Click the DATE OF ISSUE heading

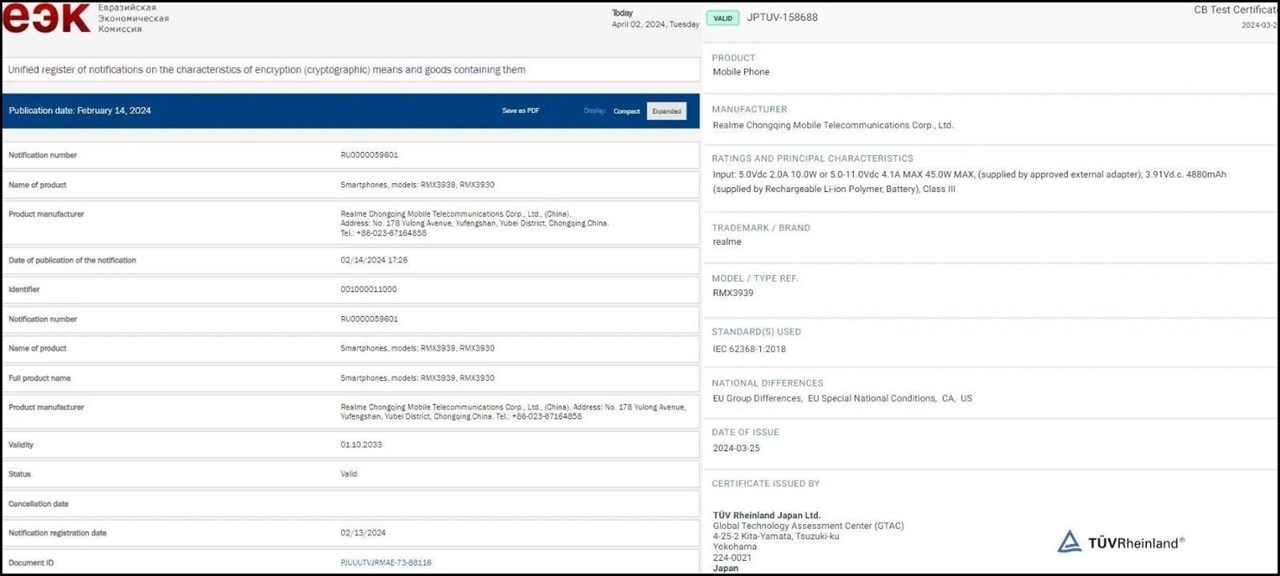745,432
